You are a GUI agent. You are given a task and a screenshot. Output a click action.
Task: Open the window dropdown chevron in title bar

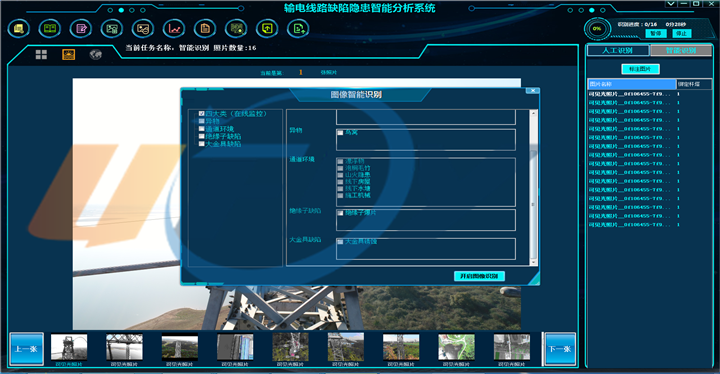(x=671, y=4)
